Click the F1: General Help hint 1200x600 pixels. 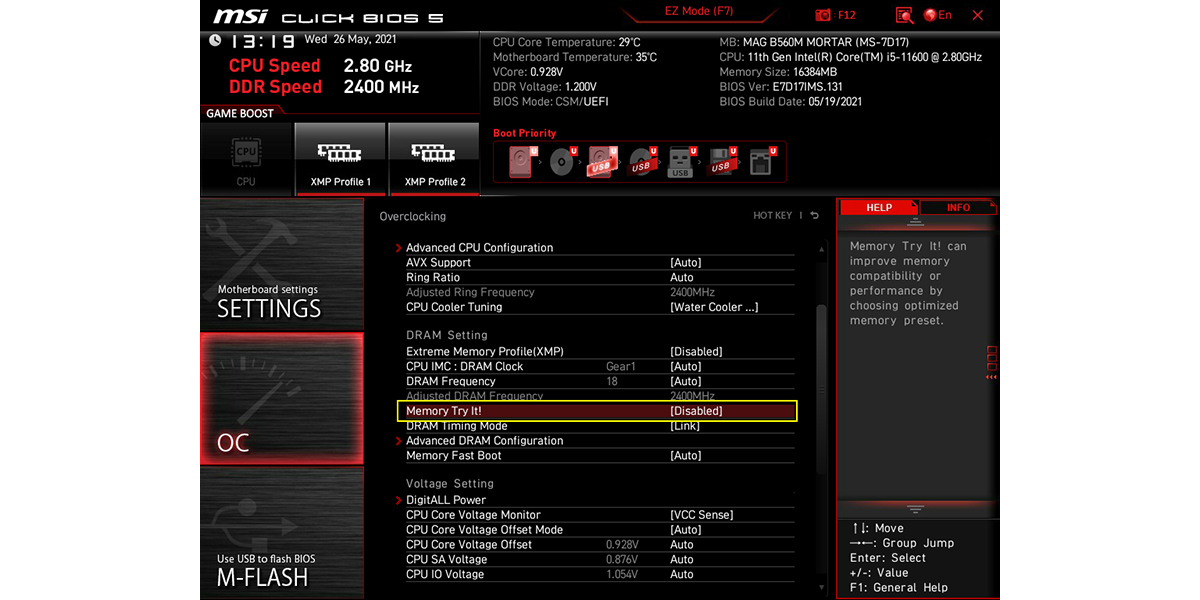(899, 588)
